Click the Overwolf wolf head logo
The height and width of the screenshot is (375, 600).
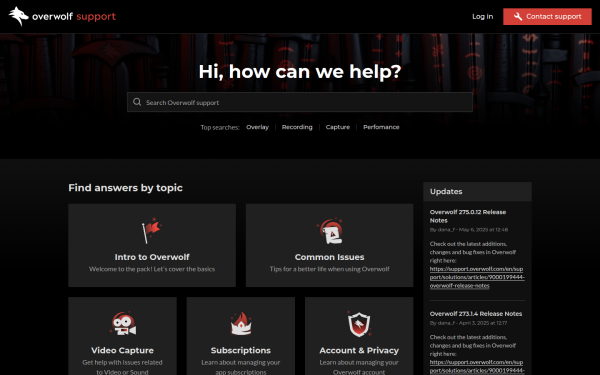click(18, 16)
